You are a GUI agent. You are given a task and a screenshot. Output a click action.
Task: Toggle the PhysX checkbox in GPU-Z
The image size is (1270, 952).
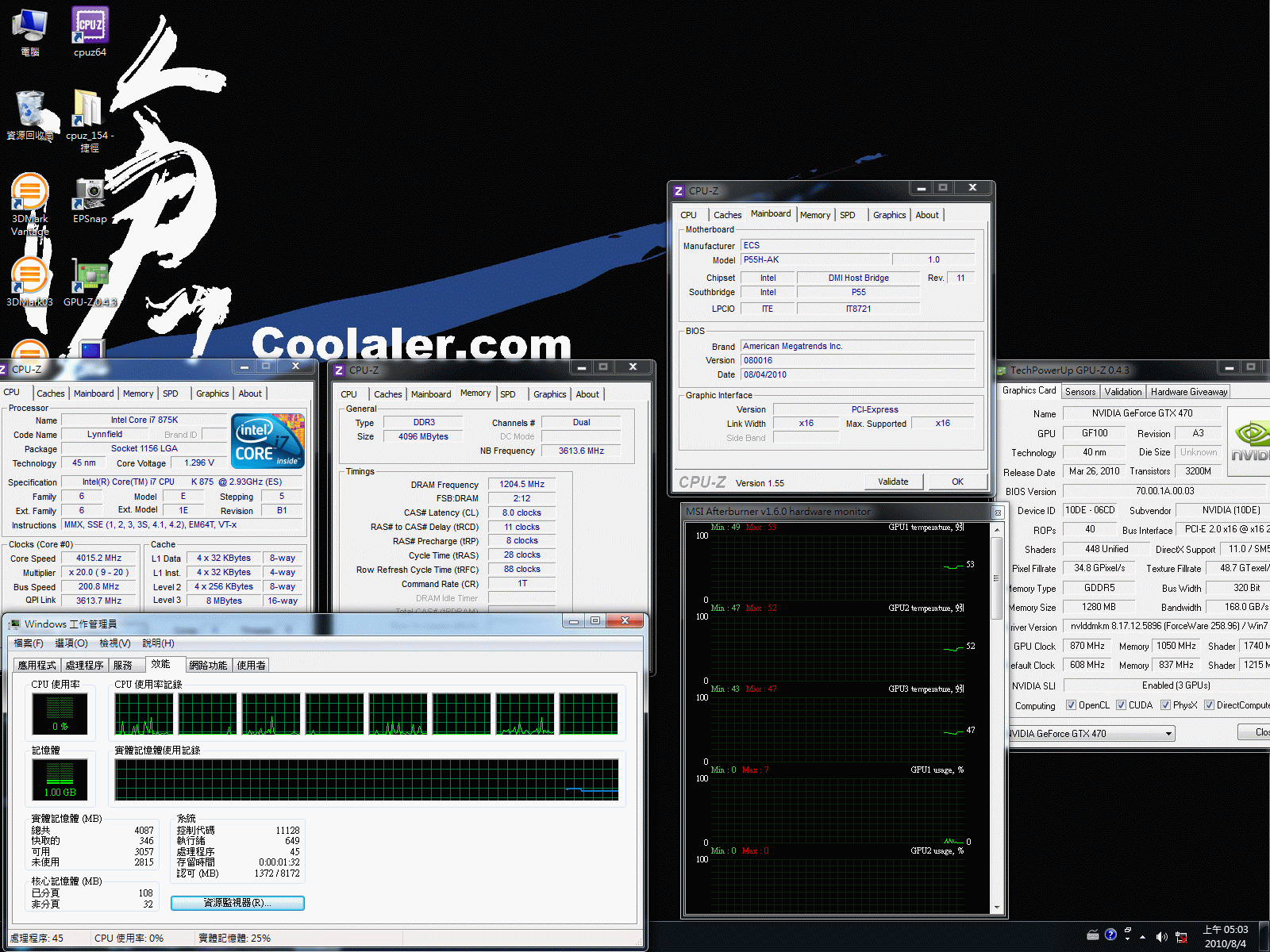[1165, 705]
